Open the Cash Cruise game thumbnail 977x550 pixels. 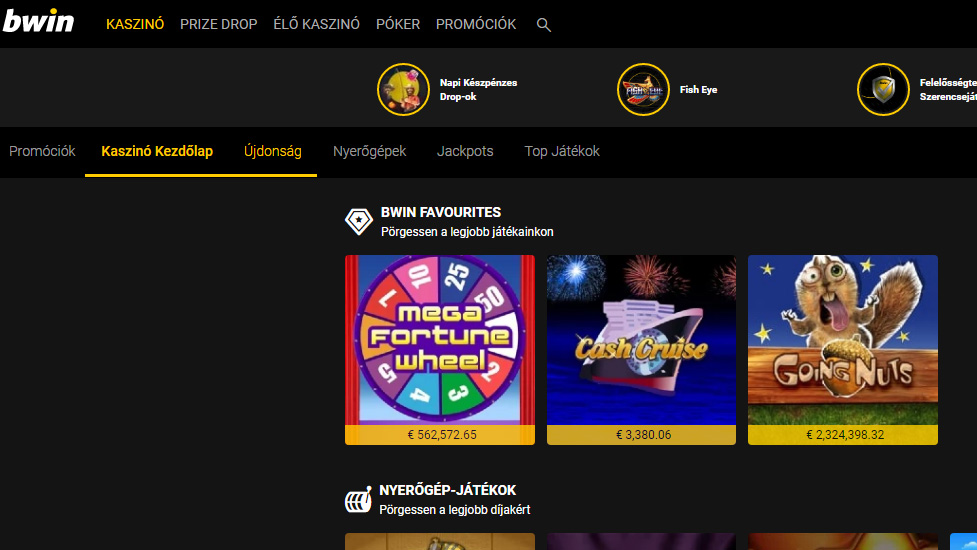click(x=641, y=340)
